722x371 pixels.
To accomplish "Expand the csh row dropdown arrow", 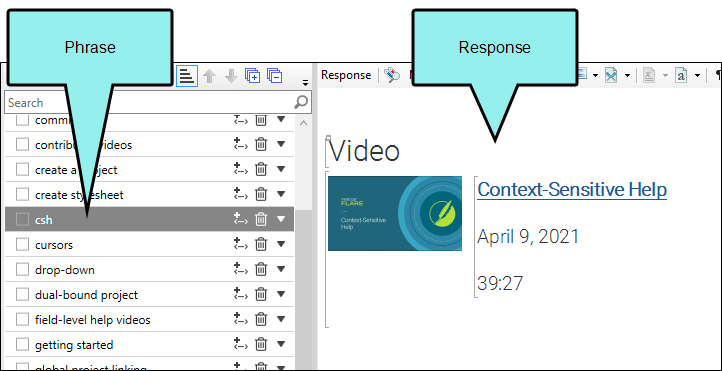I will click(281, 219).
